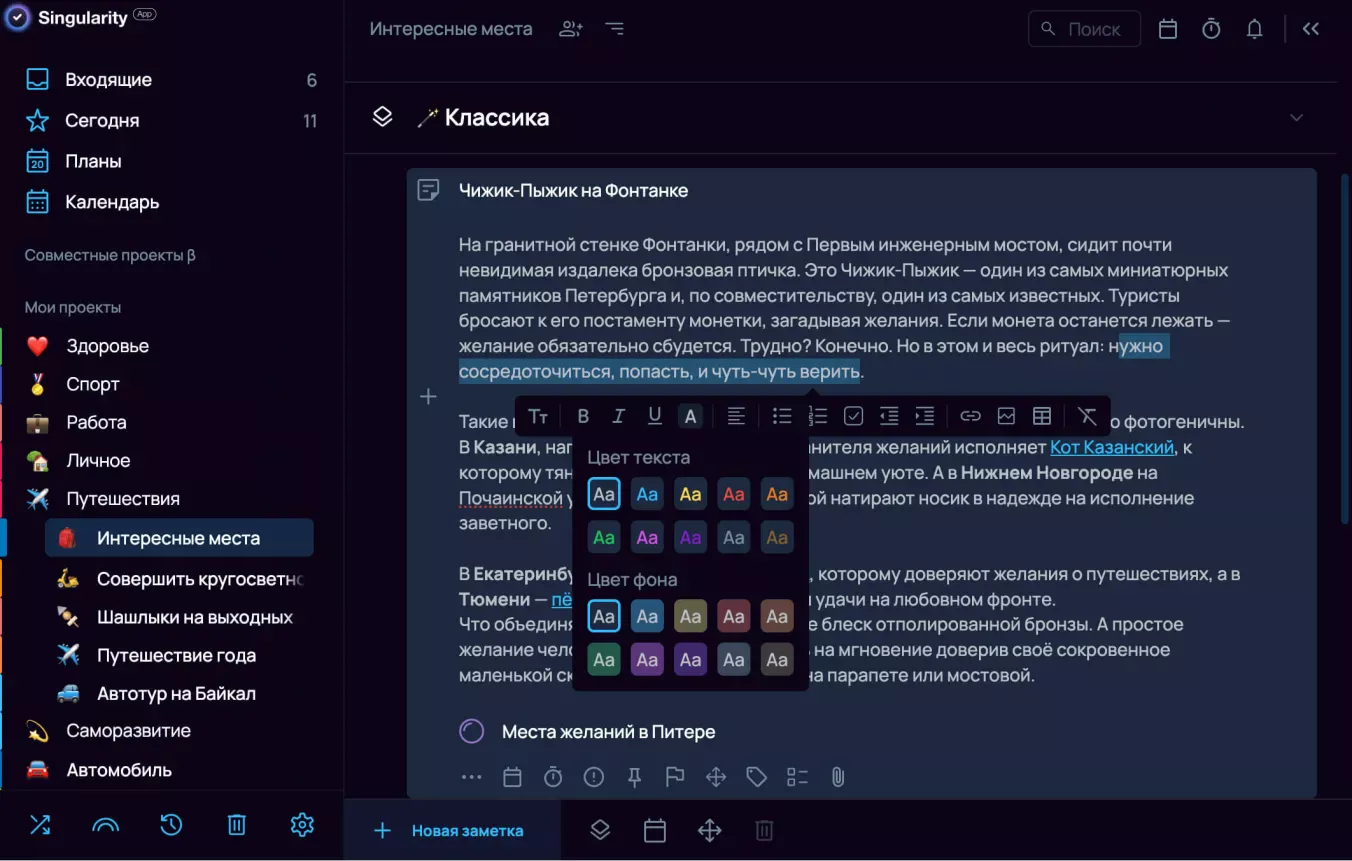This screenshot has width=1352, height=861.
Task: Click the layers icon next to Классика
Action: [382, 117]
